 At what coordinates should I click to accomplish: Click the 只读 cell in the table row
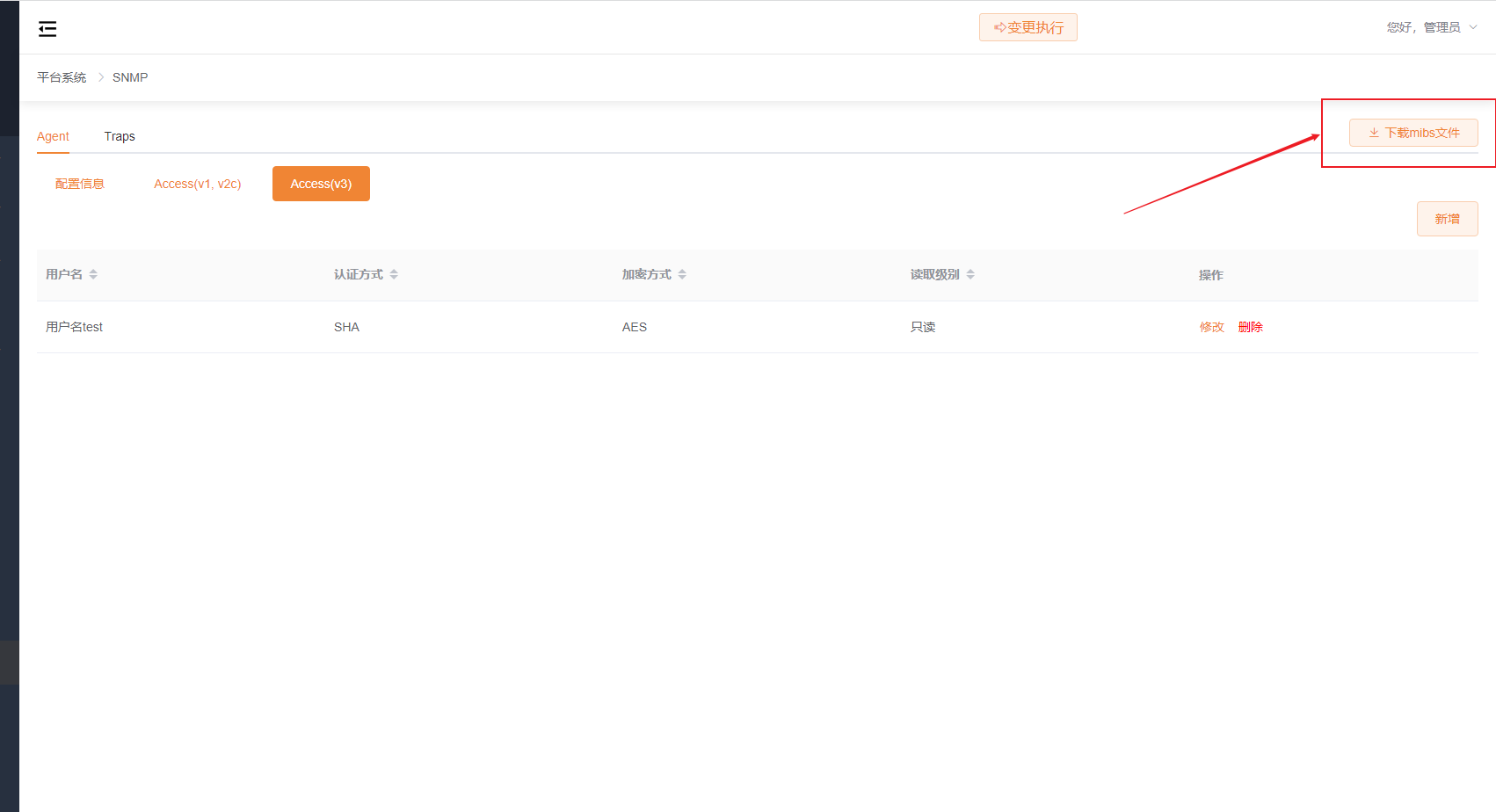pyautogui.click(x=923, y=327)
